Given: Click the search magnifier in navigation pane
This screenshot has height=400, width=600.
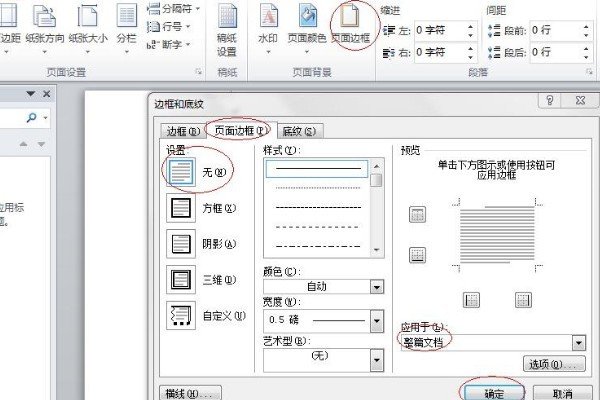Looking at the screenshot, I should 31,117.
